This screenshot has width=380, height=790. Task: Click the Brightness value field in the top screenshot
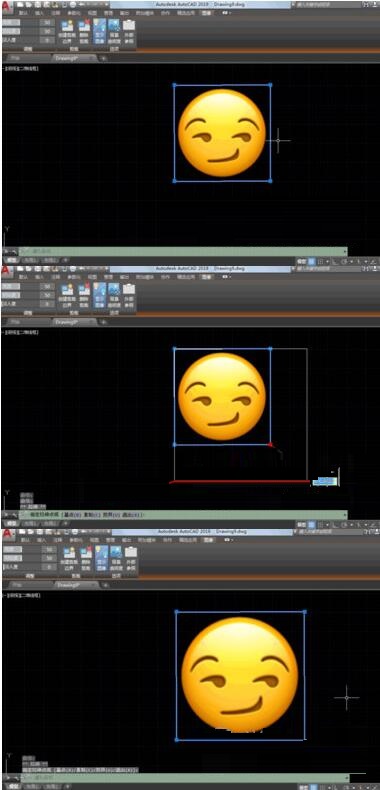[x=47, y=23]
